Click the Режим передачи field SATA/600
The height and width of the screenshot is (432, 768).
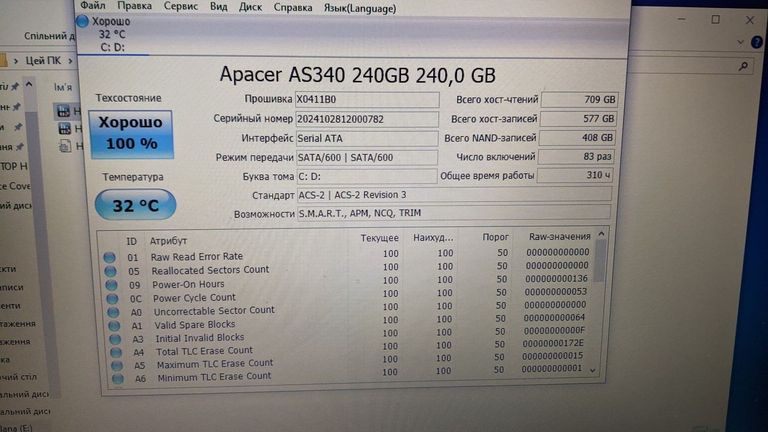367,157
